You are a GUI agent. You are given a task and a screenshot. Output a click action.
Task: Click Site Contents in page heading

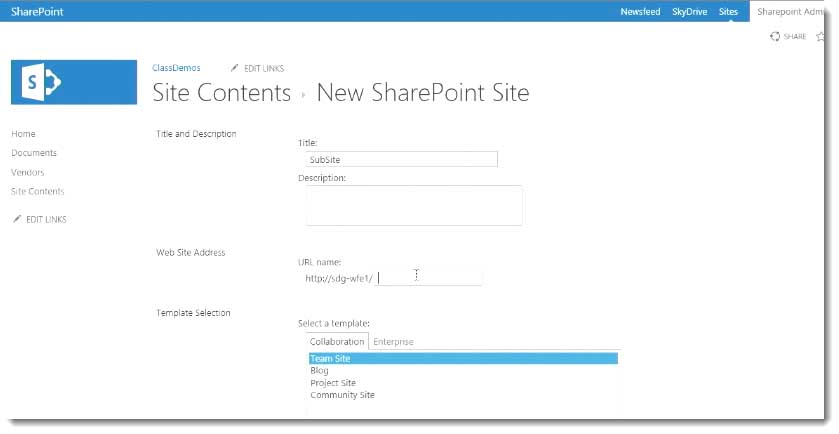pos(222,93)
